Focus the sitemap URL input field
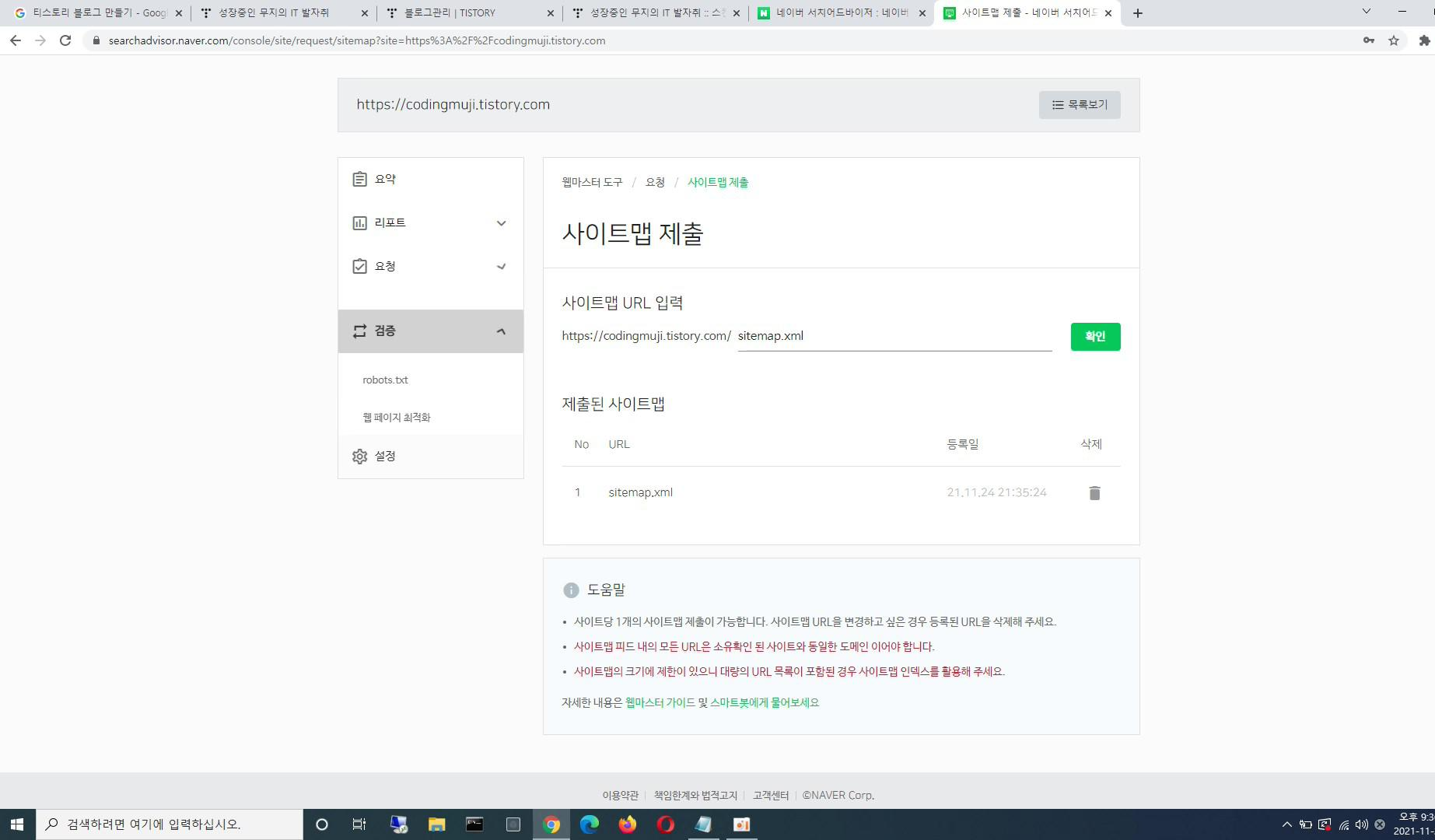This screenshot has height=840, width=1435. coord(894,337)
